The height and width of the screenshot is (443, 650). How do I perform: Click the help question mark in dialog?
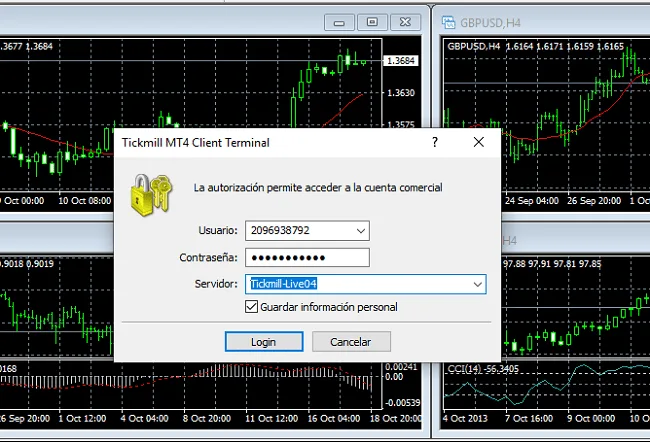coord(434,142)
